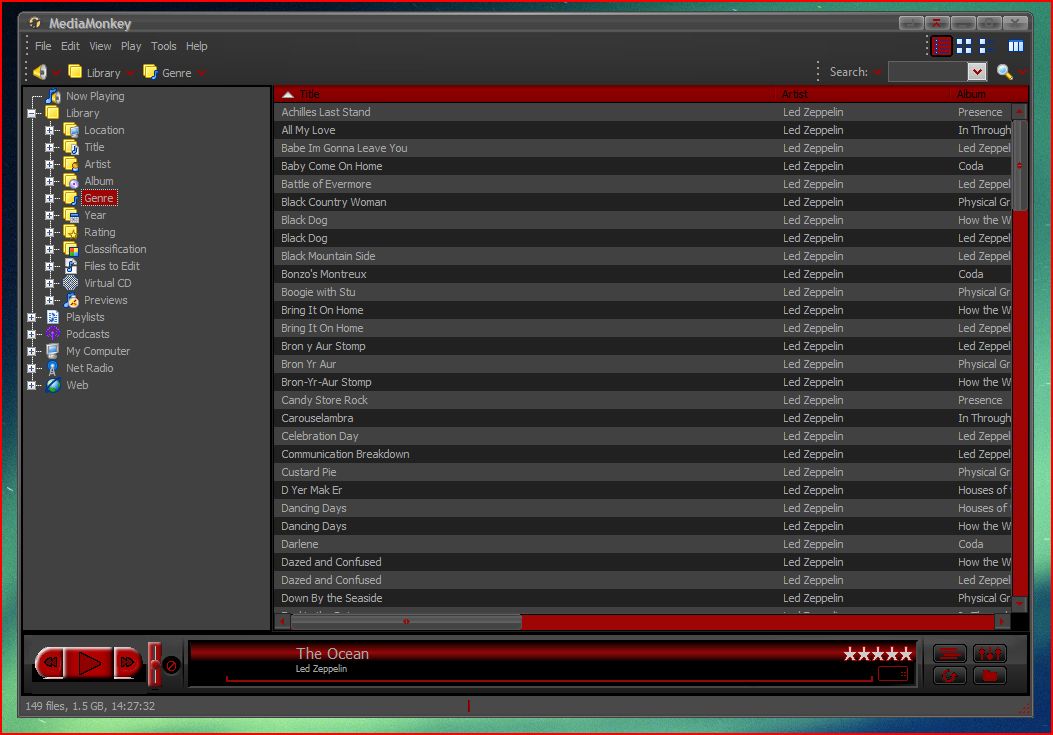Click the magnifying glass search icon
This screenshot has width=1053, height=735.
click(1004, 72)
